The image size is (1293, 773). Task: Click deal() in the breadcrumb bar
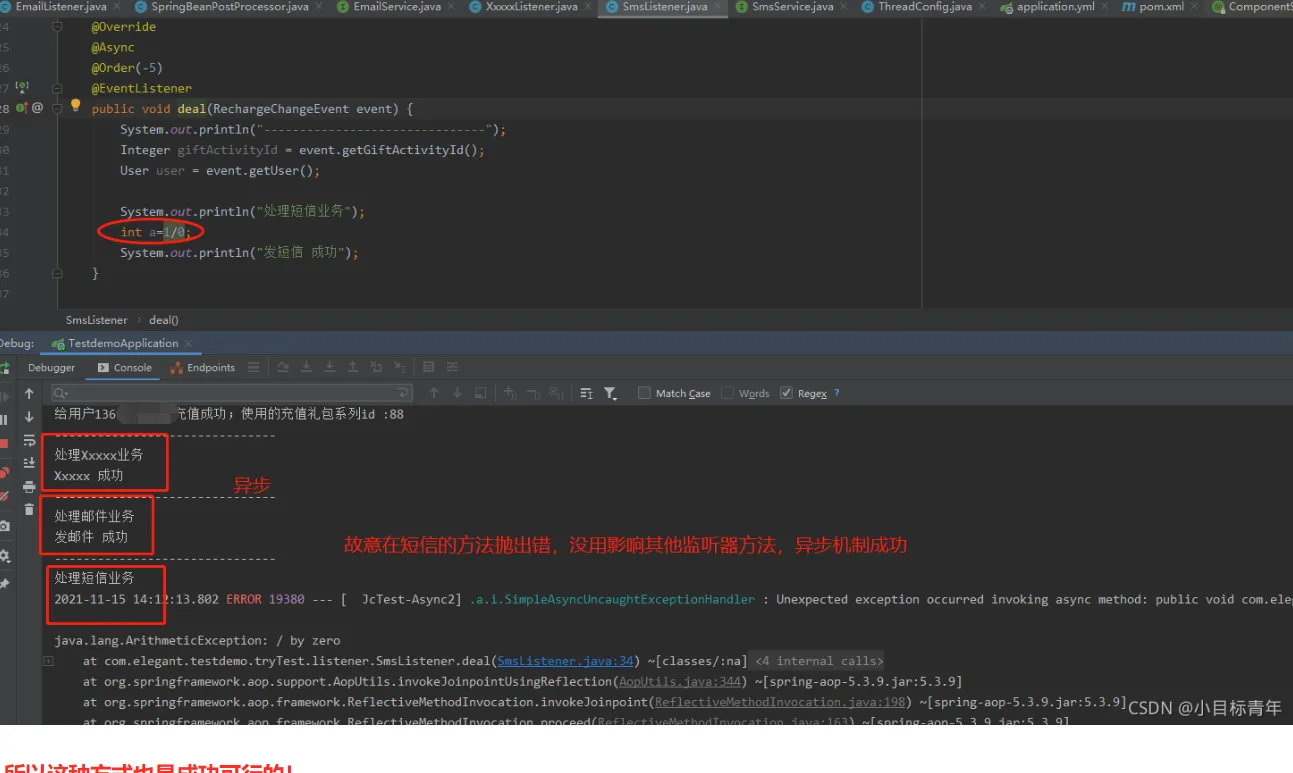[x=163, y=320]
